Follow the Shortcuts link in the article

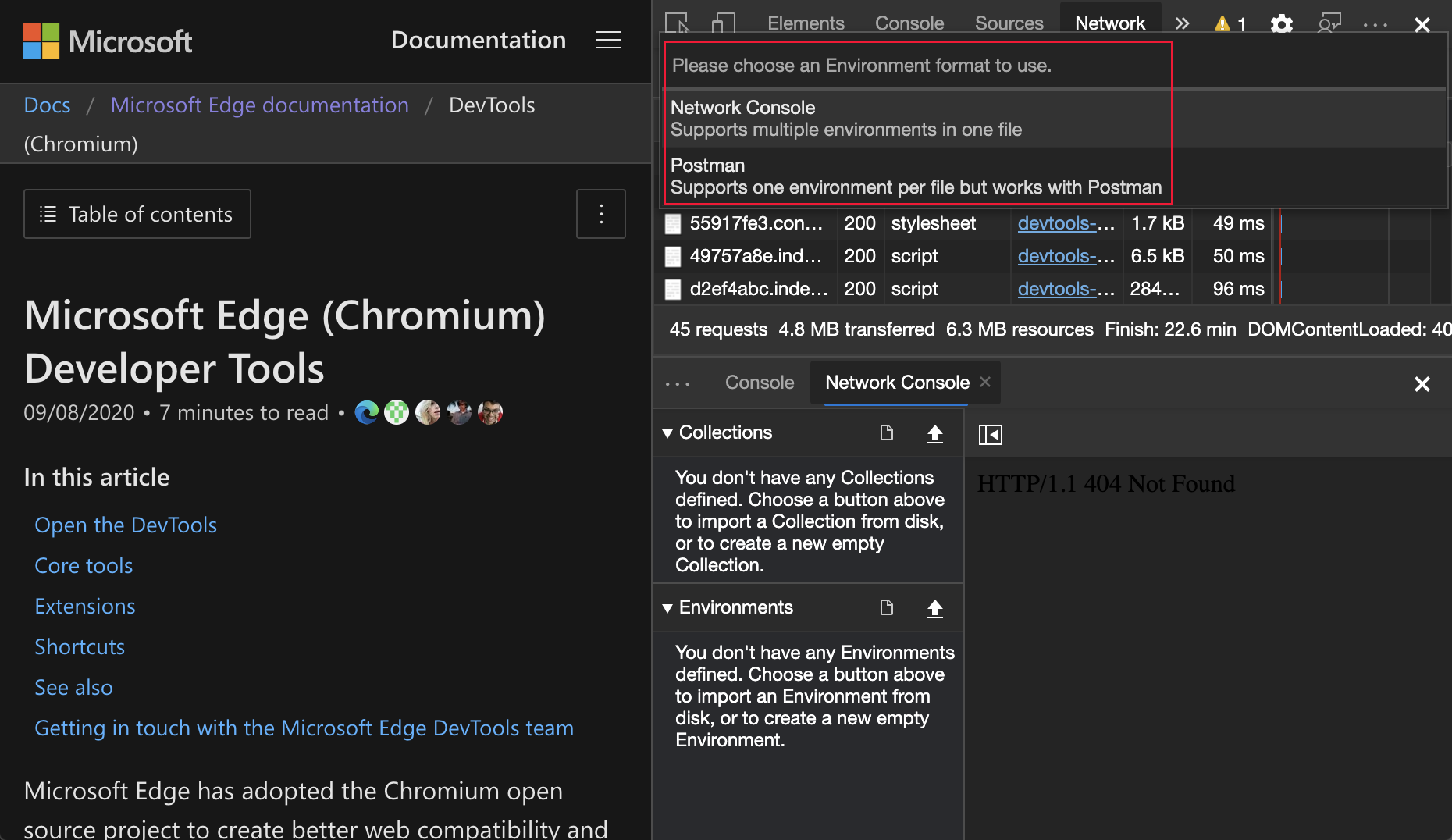(79, 646)
